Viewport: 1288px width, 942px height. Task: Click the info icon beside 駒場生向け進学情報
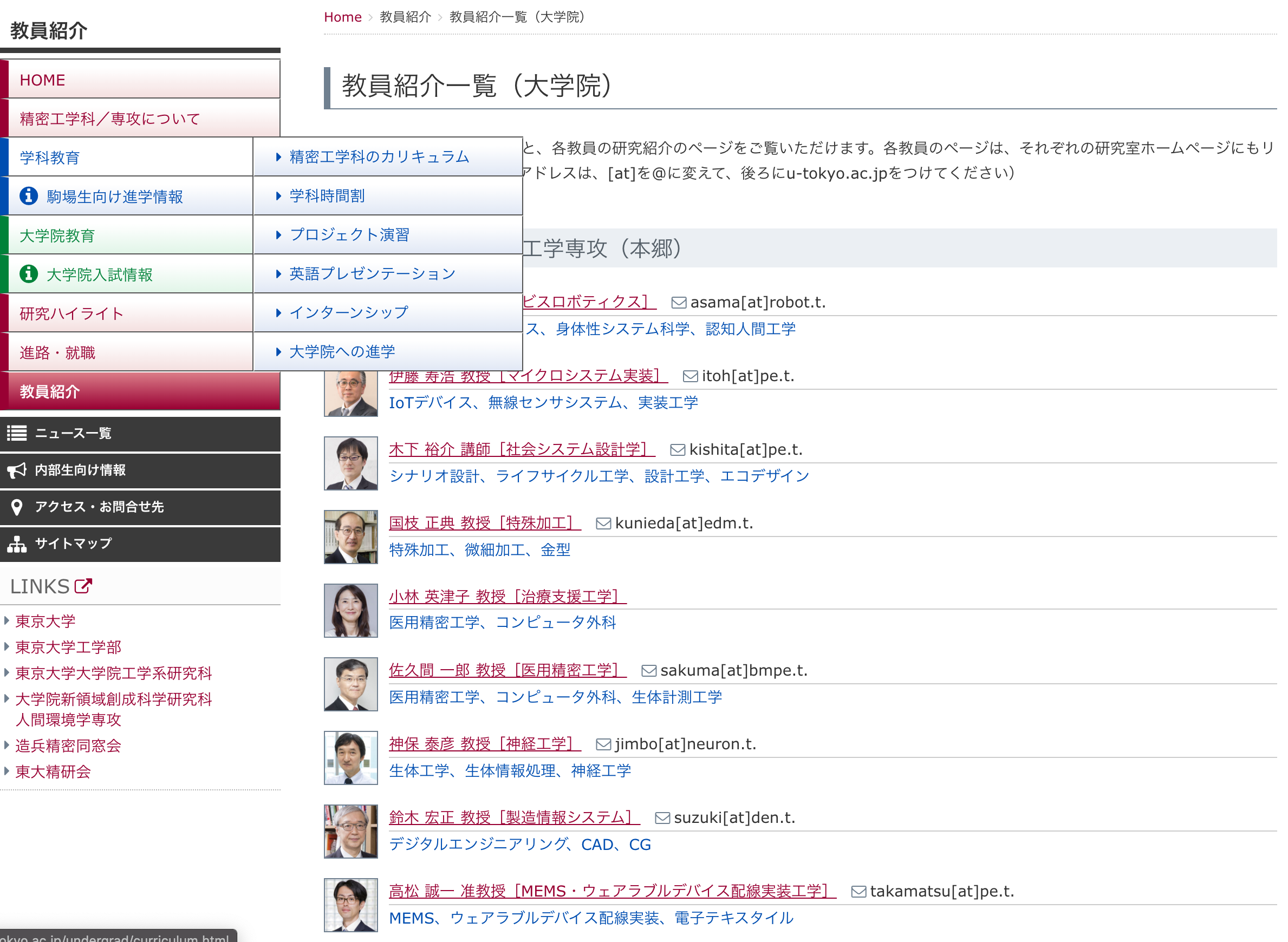[x=29, y=196]
